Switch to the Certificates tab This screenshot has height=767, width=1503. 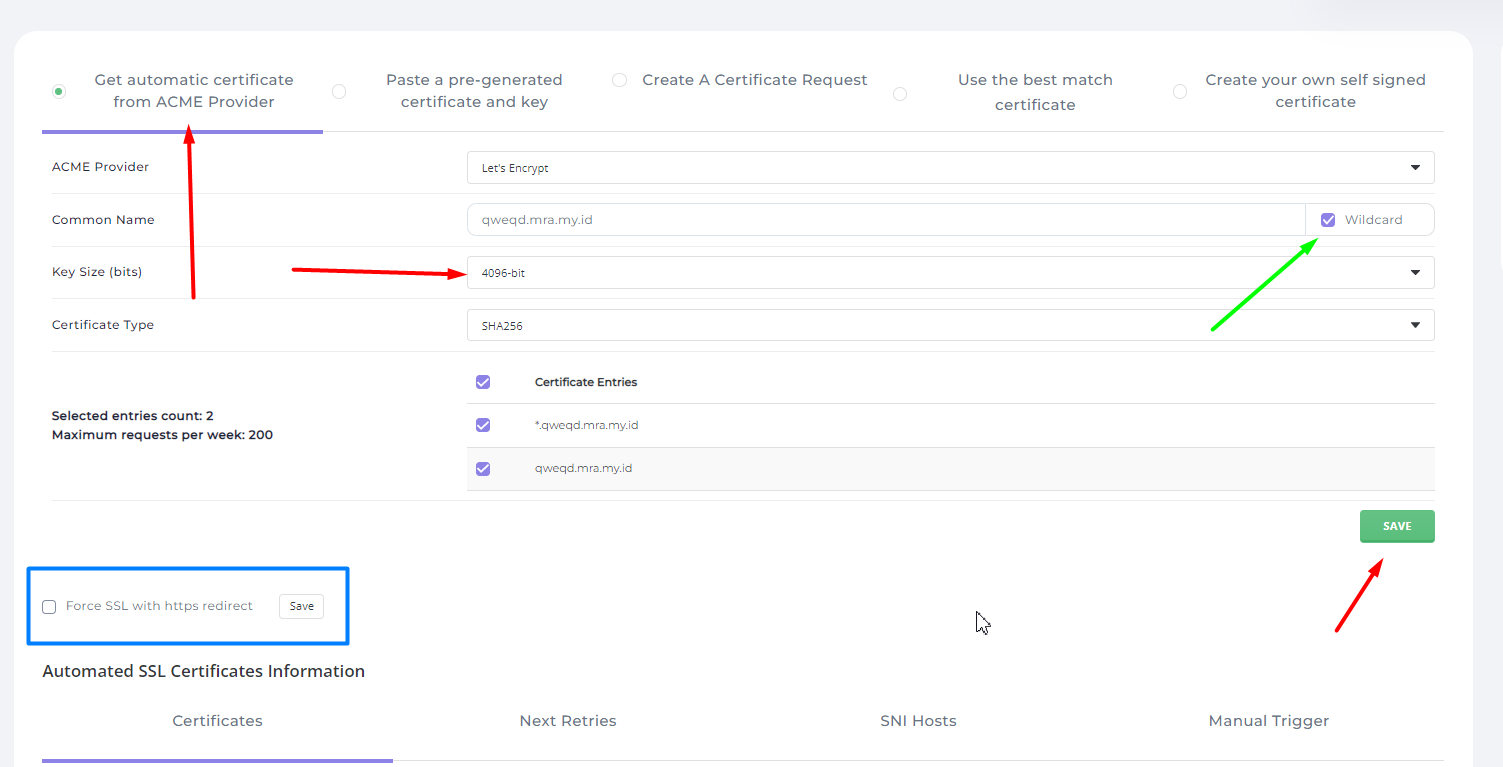coord(217,721)
